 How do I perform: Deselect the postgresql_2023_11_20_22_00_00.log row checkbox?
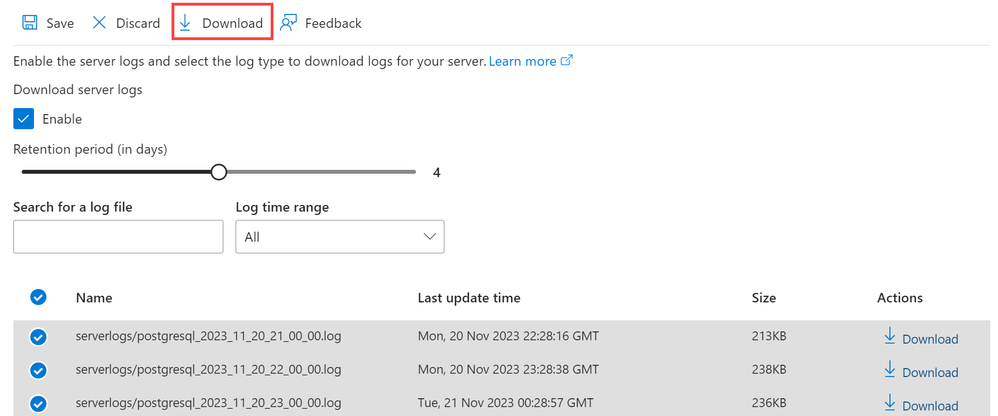(x=38, y=370)
